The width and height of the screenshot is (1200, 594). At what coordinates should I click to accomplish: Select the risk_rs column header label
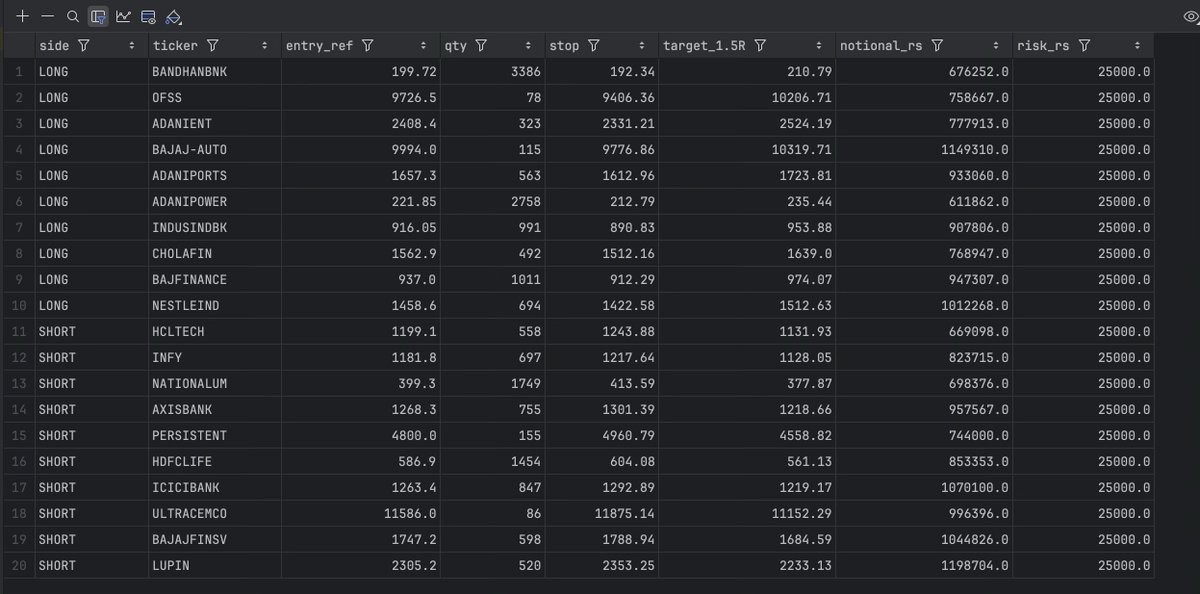tap(1044, 46)
